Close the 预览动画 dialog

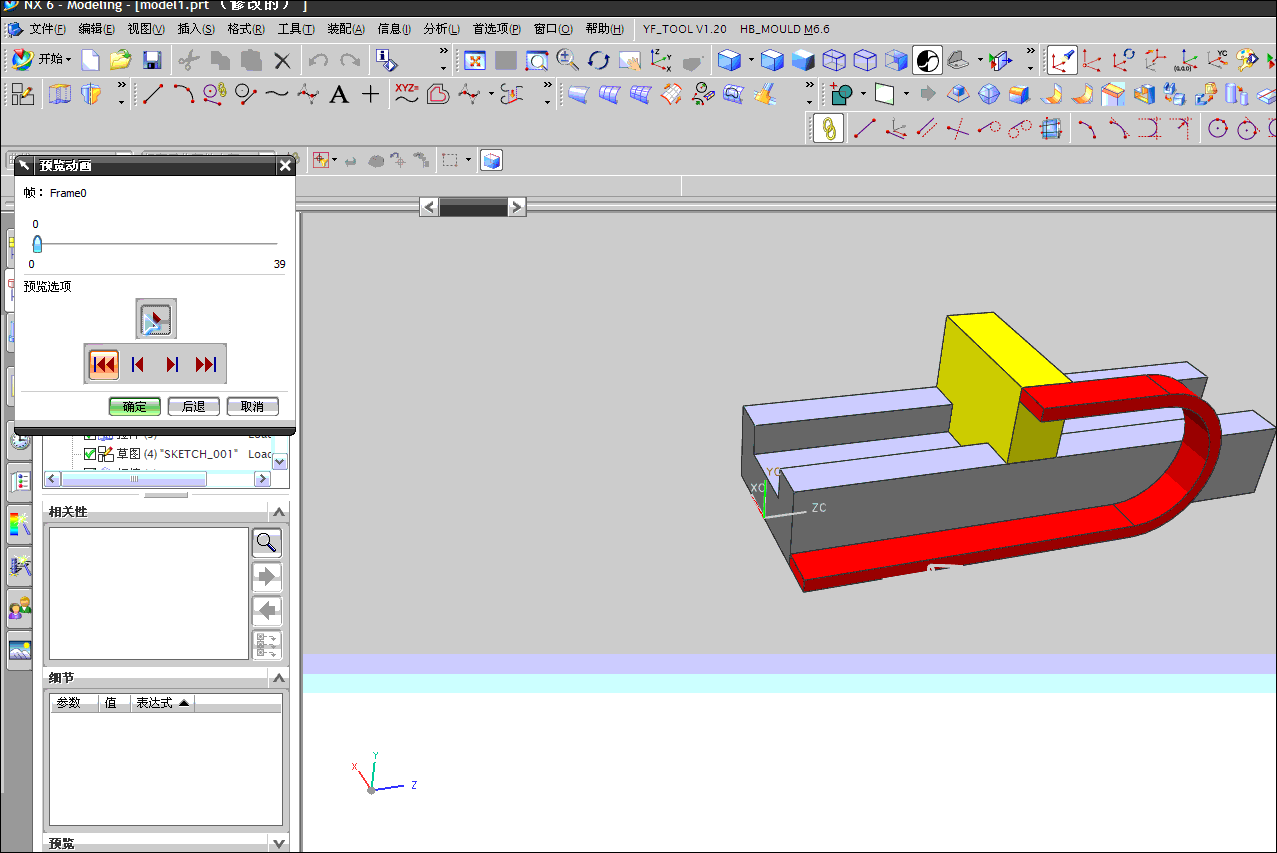pyautogui.click(x=285, y=166)
